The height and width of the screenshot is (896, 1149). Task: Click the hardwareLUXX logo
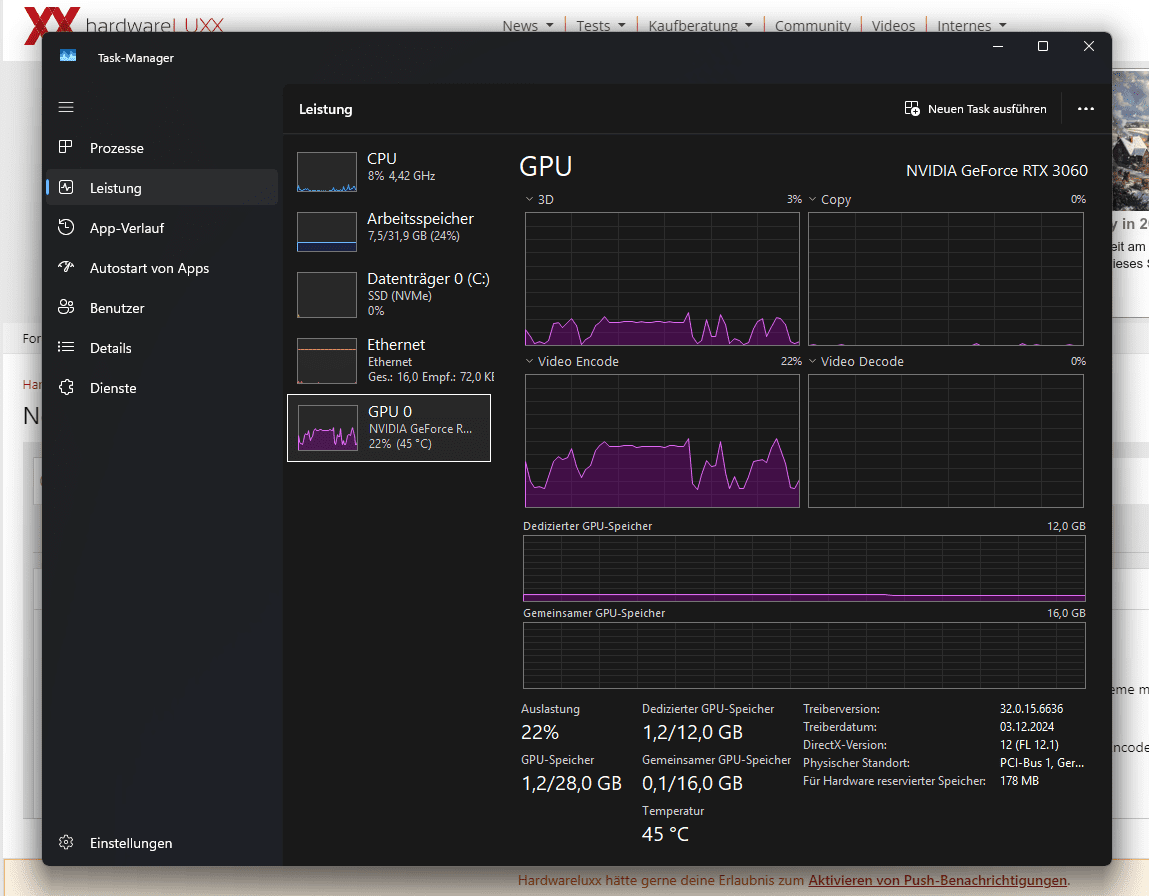point(124,24)
